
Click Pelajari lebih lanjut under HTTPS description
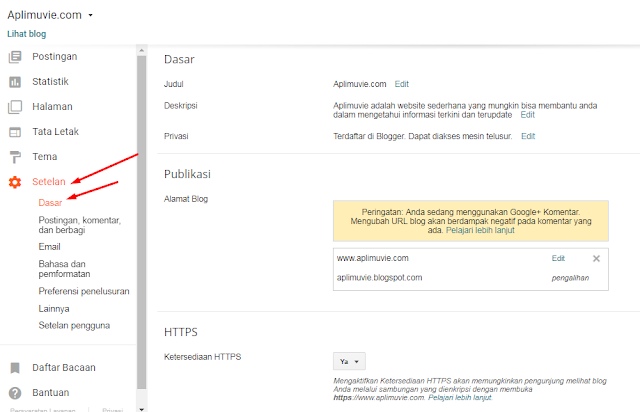click(x=460, y=397)
